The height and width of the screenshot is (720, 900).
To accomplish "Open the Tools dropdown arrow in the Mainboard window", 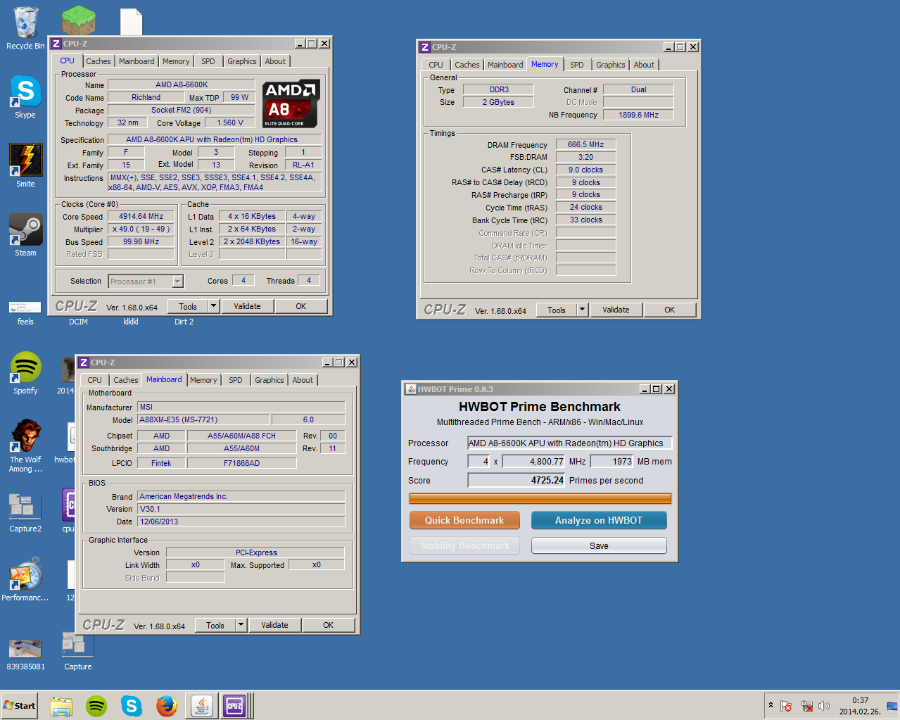I will [x=241, y=625].
